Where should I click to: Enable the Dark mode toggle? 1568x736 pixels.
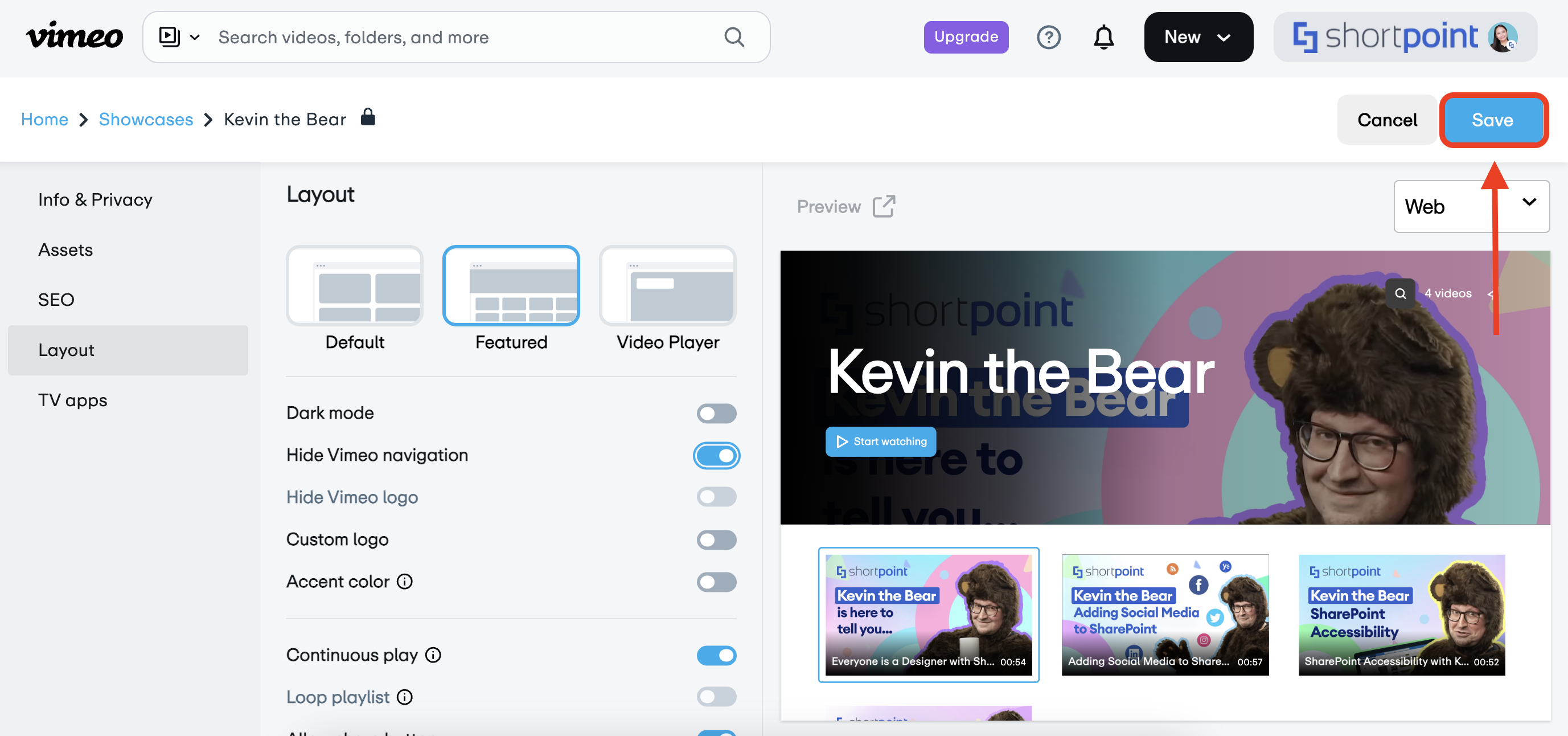pyautogui.click(x=716, y=414)
